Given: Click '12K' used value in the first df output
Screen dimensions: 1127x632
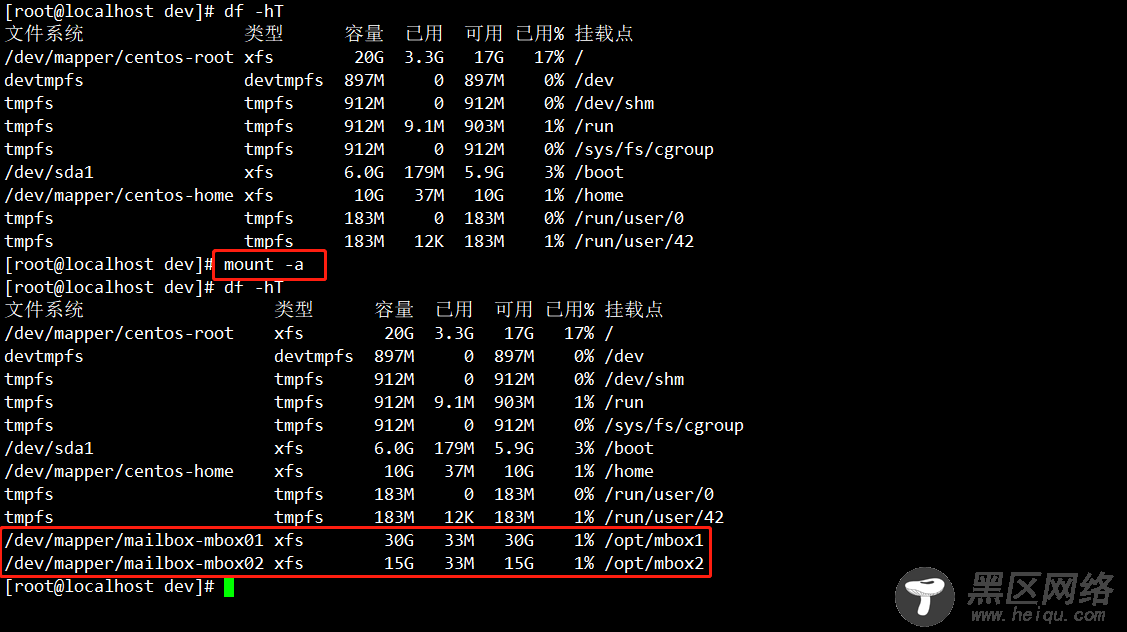Looking at the screenshot, I should 429,242.
